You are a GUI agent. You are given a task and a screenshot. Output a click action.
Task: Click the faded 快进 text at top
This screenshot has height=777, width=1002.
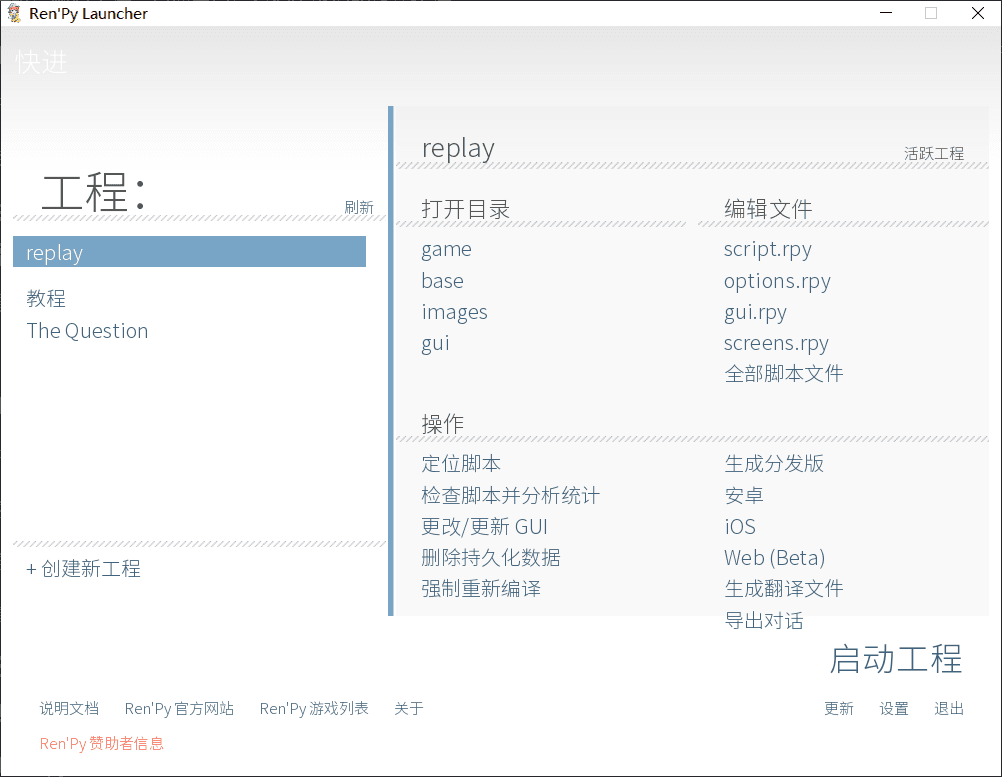41,62
